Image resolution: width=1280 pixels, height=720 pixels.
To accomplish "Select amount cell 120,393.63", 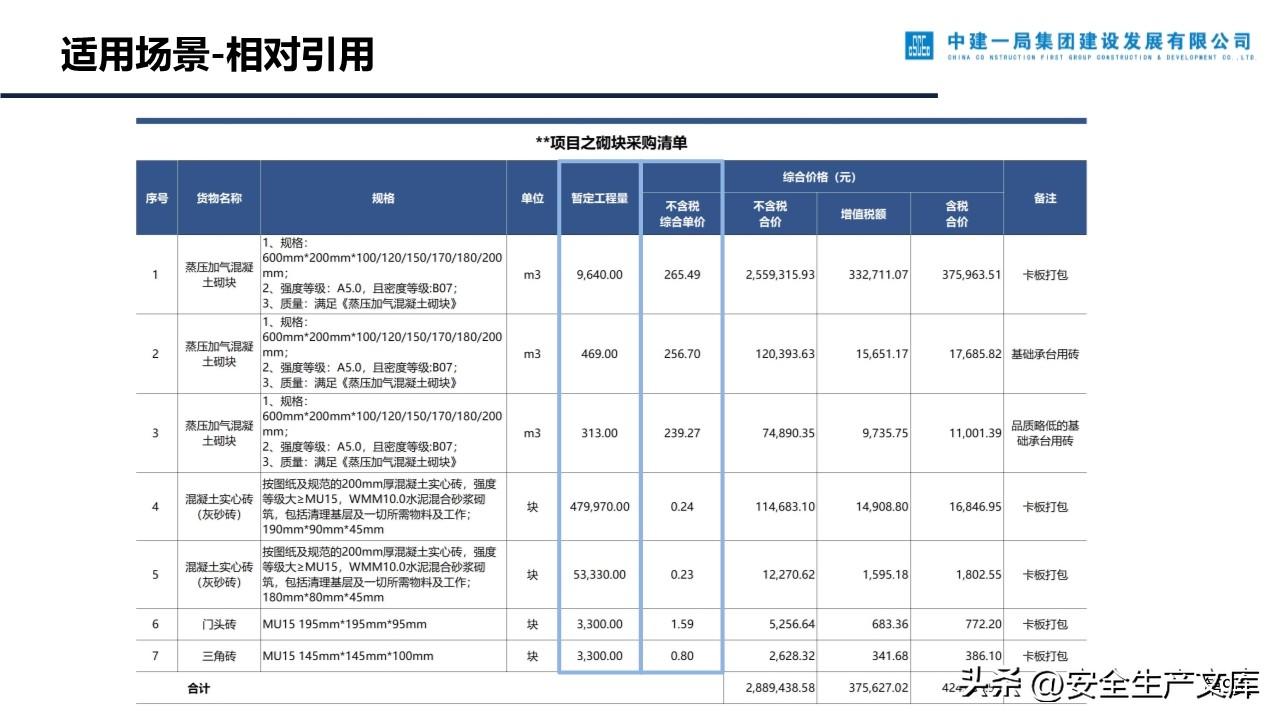I will tap(785, 354).
